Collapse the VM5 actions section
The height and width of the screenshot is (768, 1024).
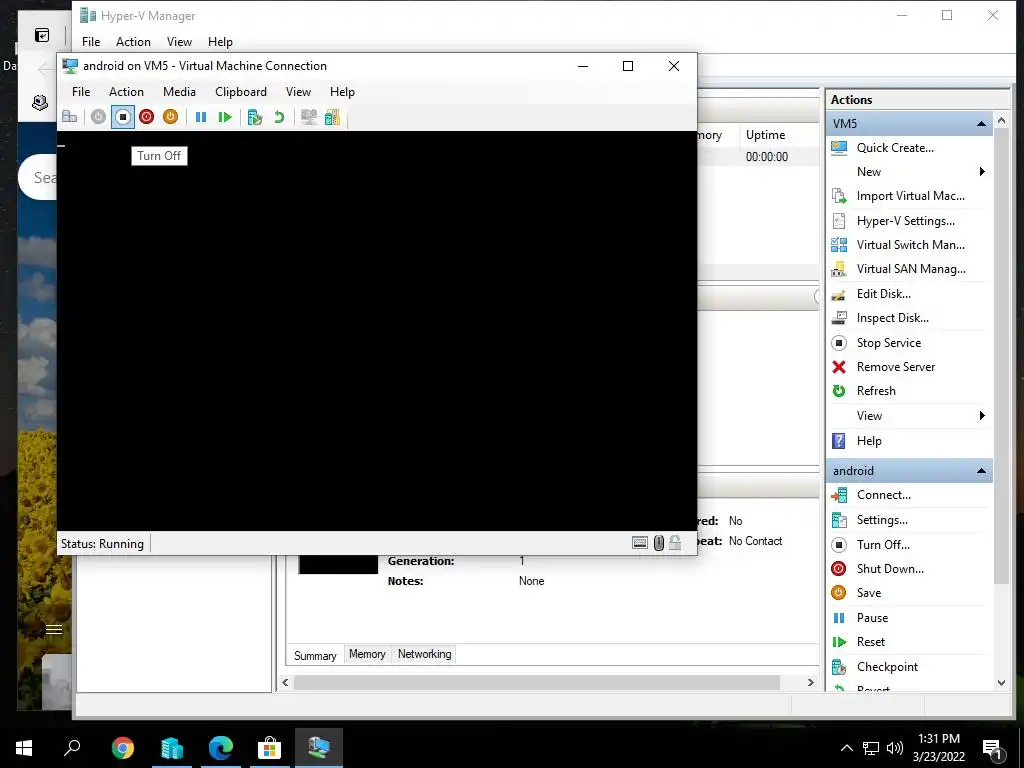981,123
